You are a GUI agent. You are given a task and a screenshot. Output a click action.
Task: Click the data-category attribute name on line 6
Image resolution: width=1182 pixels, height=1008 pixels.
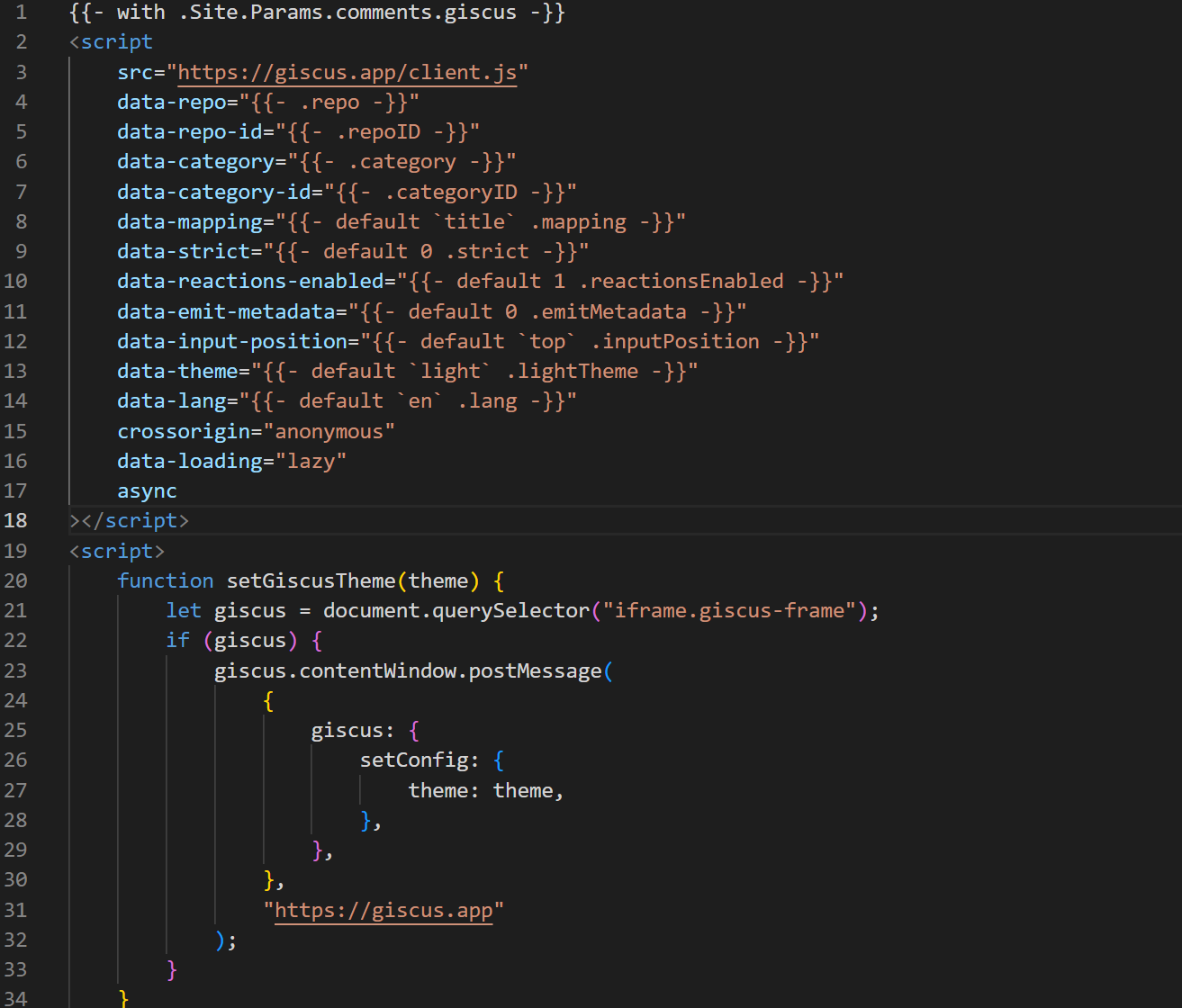[195, 162]
